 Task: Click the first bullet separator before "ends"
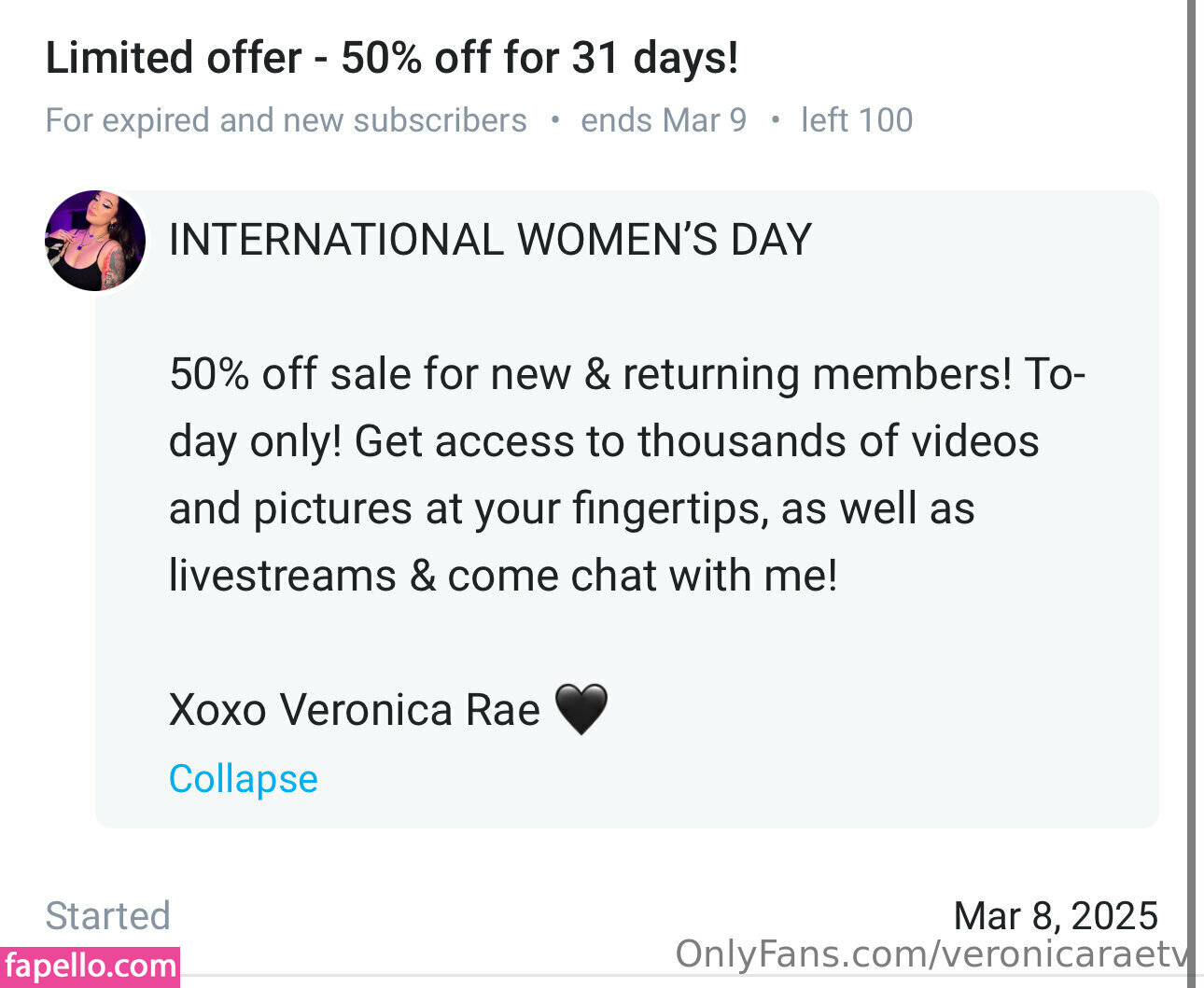click(554, 120)
